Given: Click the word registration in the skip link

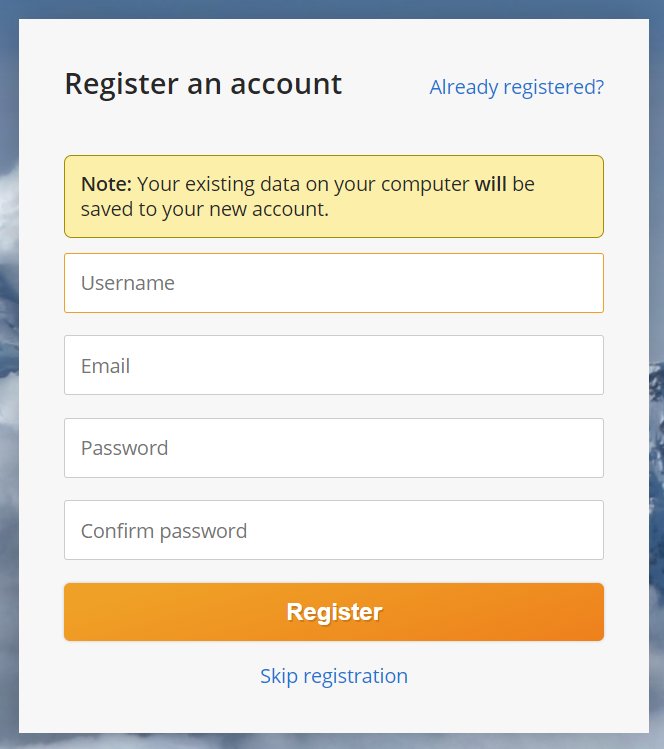Looking at the screenshot, I should pyautogui.click(x=356, y=676).
